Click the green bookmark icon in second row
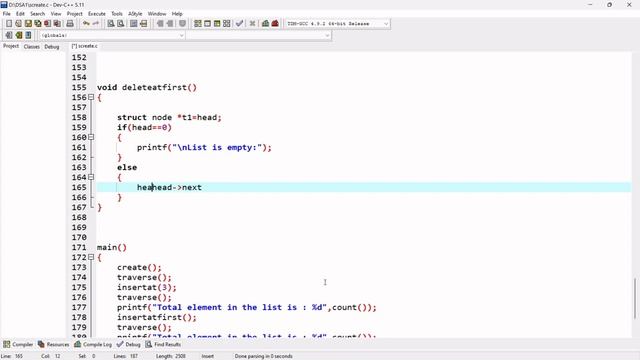The width and height of the screenshot is (640, 360). tap(19, 36)
